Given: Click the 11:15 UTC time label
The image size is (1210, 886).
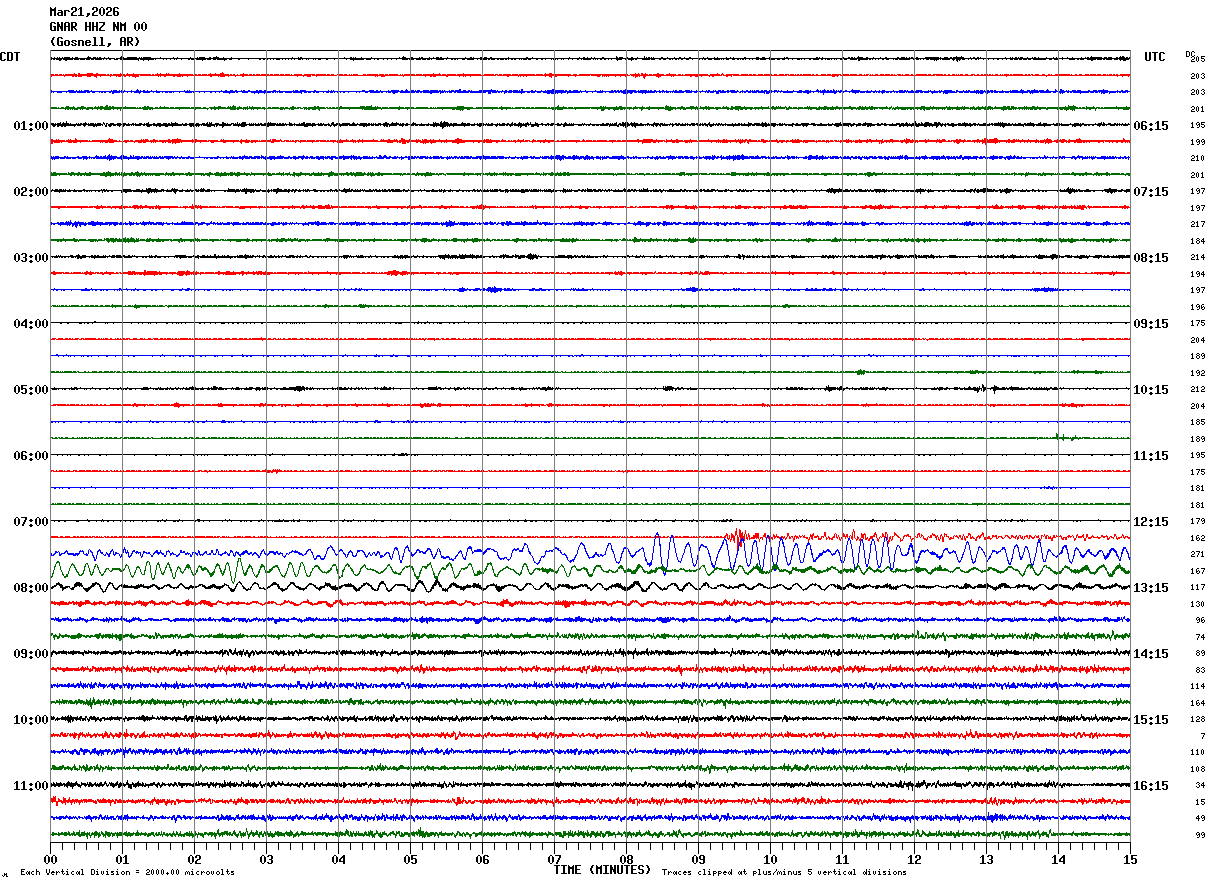Looking at the screenshot, I should [x=1152, y=456].
